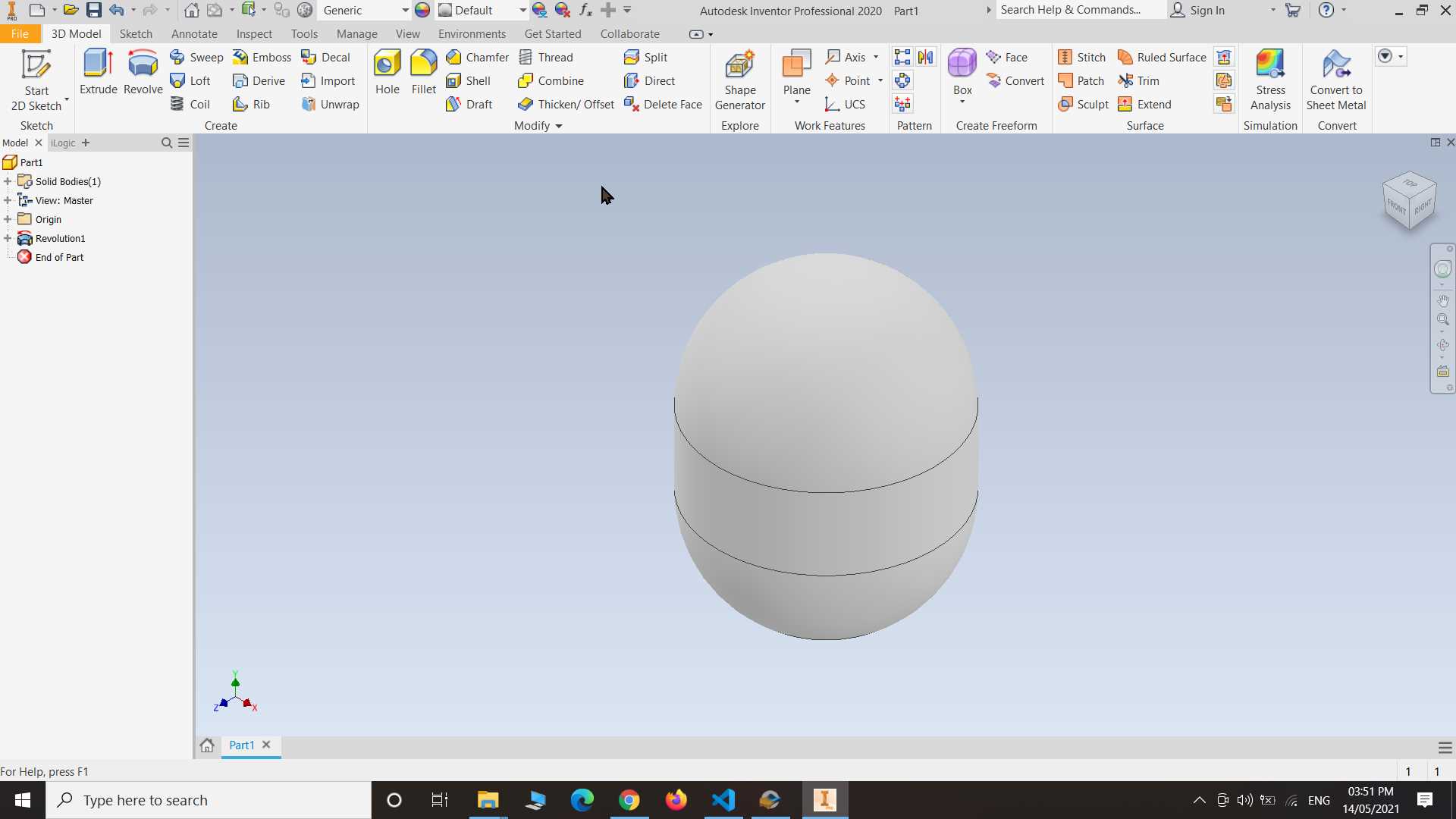Select the Delete Face tool
The width and height of the screenshot is (1456, 819).
pos(663,105)
